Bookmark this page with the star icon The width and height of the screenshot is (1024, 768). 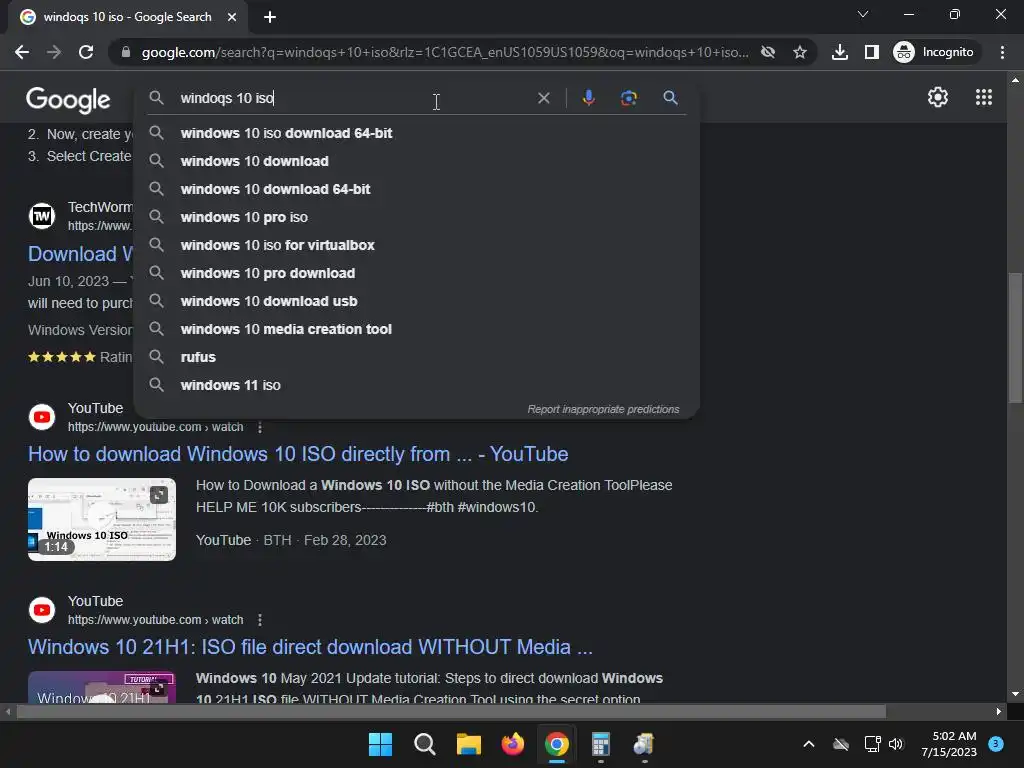click(799, 52)
